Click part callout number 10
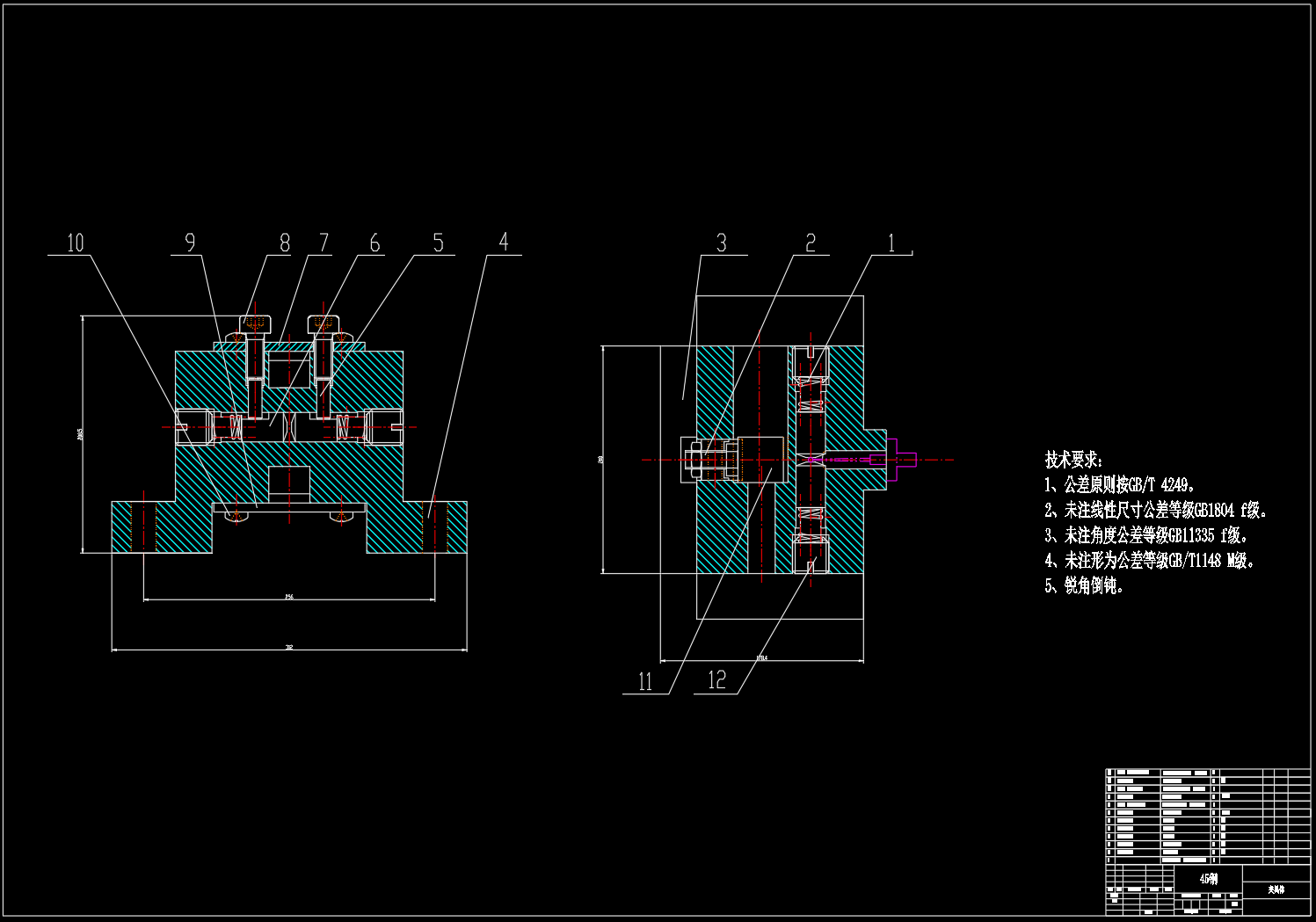Screen dimensions: 1316x922 pyautogui.click(x=76, y=243)
